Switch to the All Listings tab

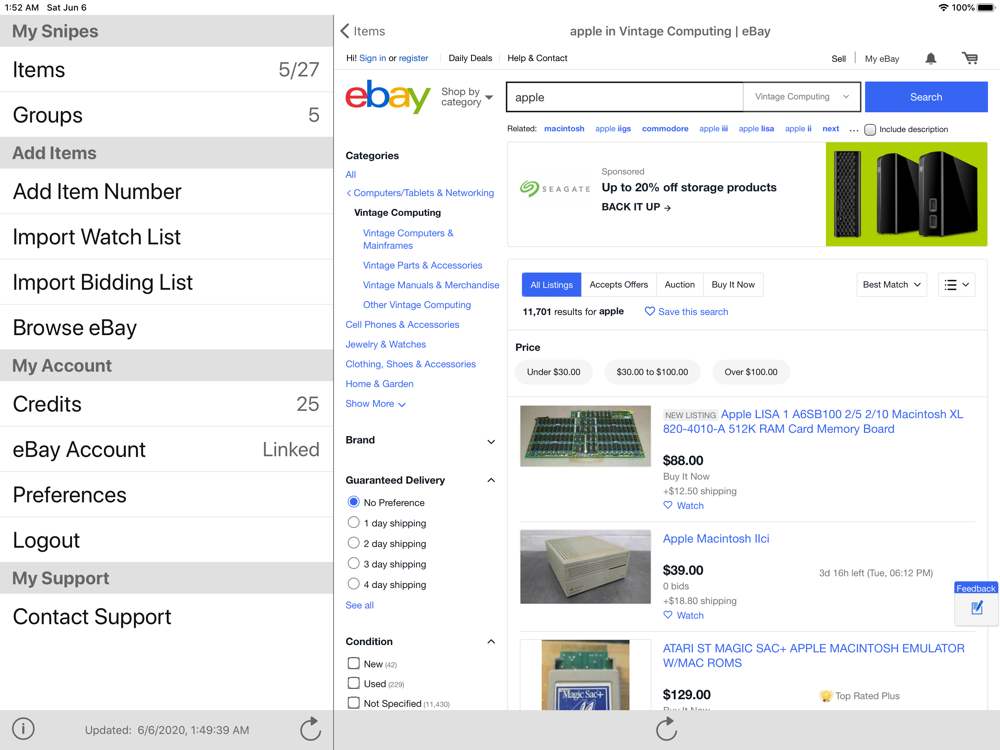[x=551, y=284]
